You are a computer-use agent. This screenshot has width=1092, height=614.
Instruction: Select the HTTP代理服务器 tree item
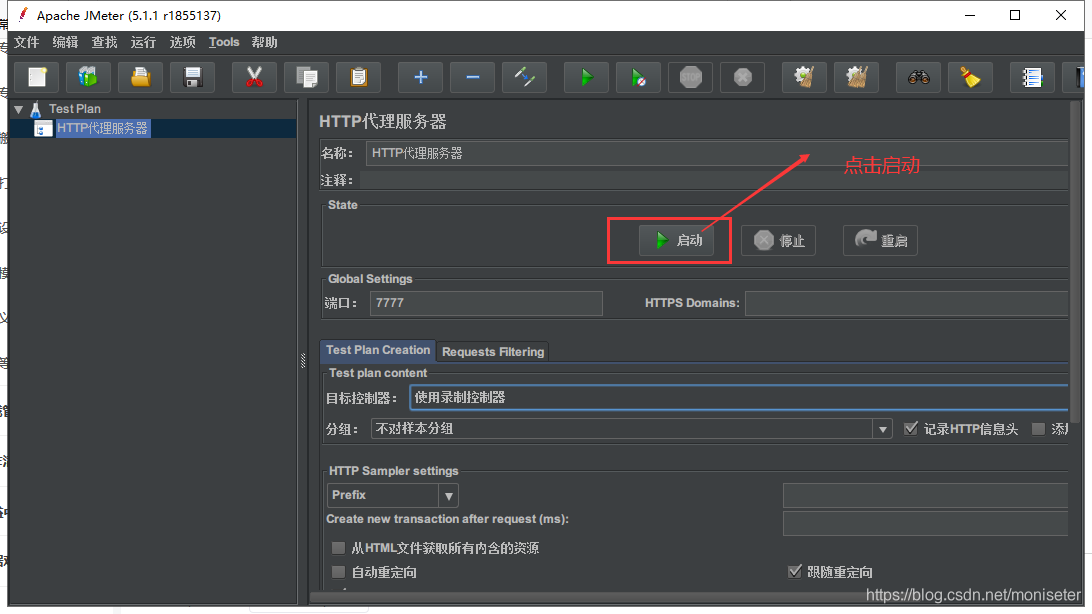coord(102,129)
